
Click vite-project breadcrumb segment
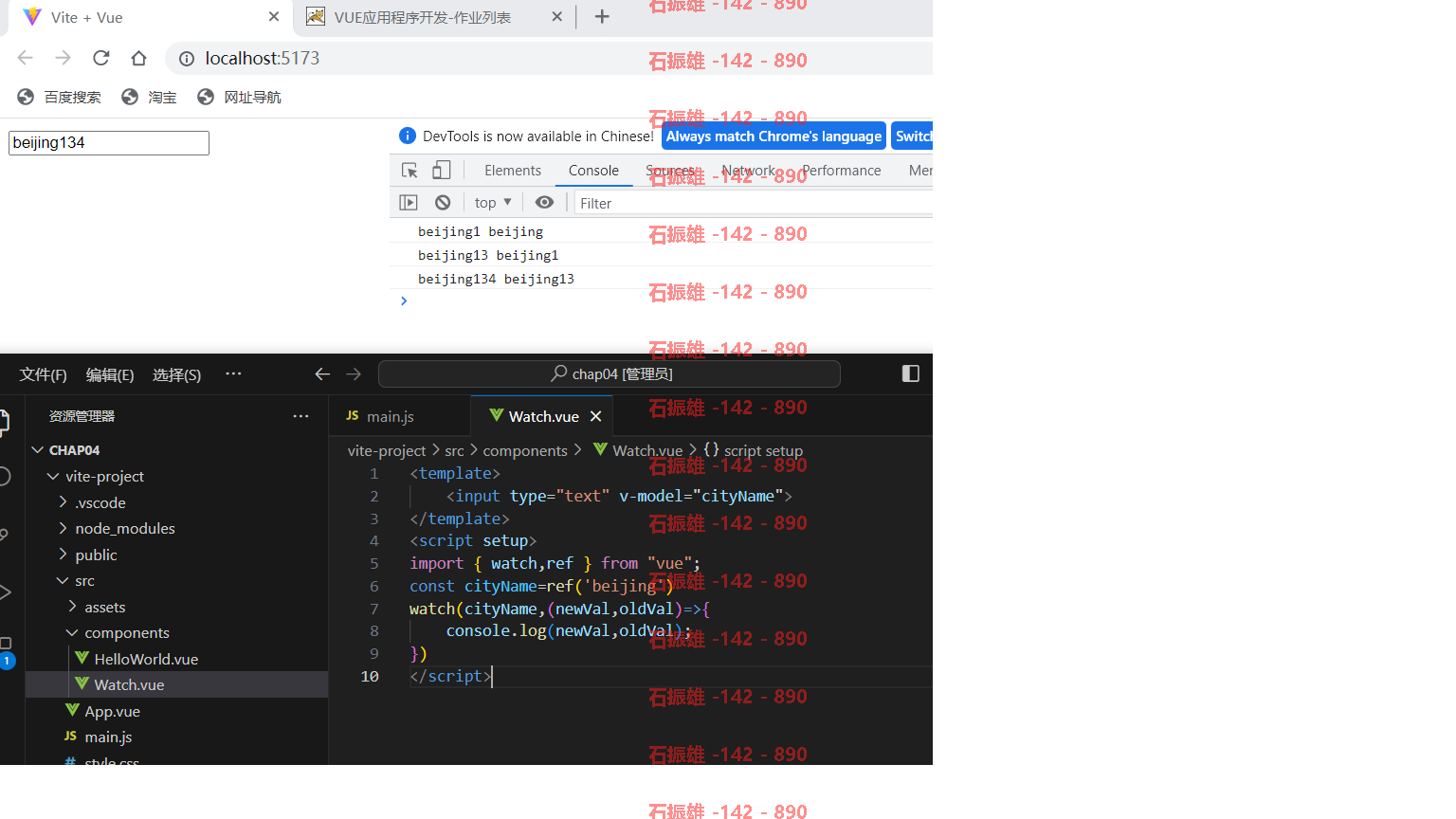pyautogui.click(x=387, y=451)
